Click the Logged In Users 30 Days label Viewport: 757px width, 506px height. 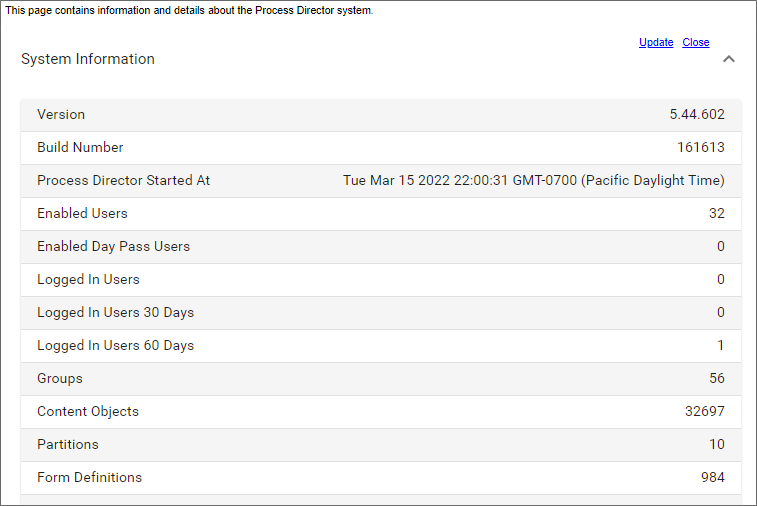pyautogui.click(x=115, y=312)
